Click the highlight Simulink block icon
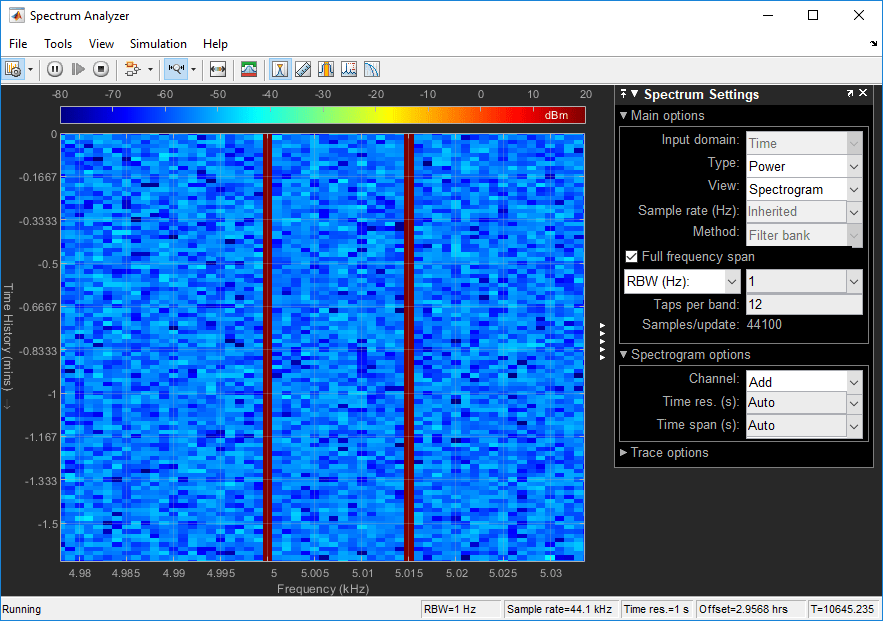Image resolution: width=883 pixels, height=621 pixels. coord(132,69)
